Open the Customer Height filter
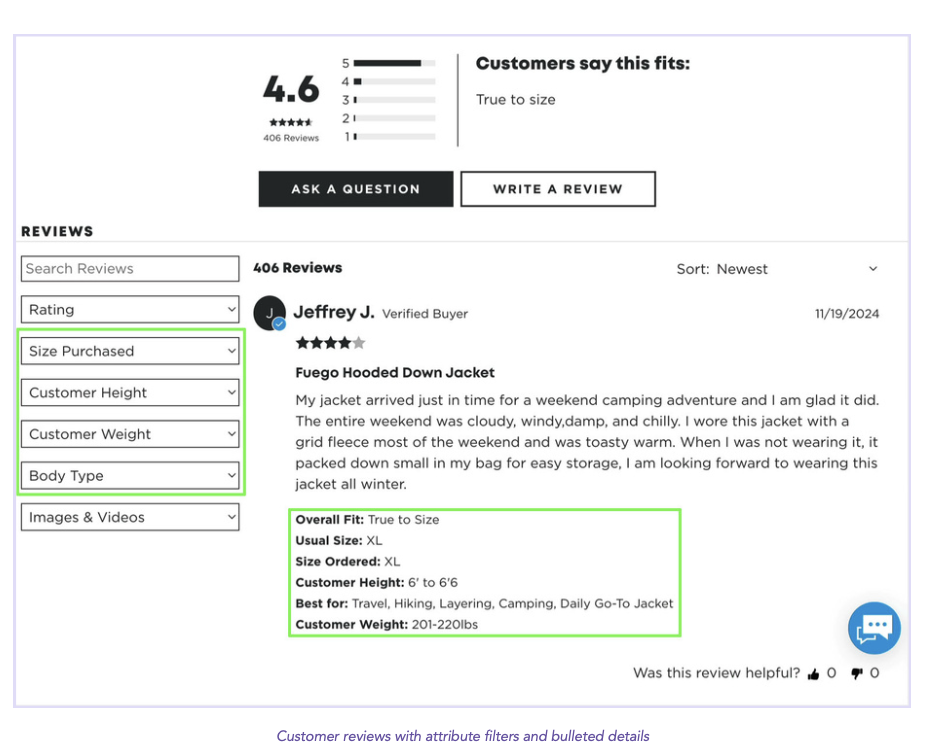The height and width of the screenshot is (752, 928). (x=130, y=393)
